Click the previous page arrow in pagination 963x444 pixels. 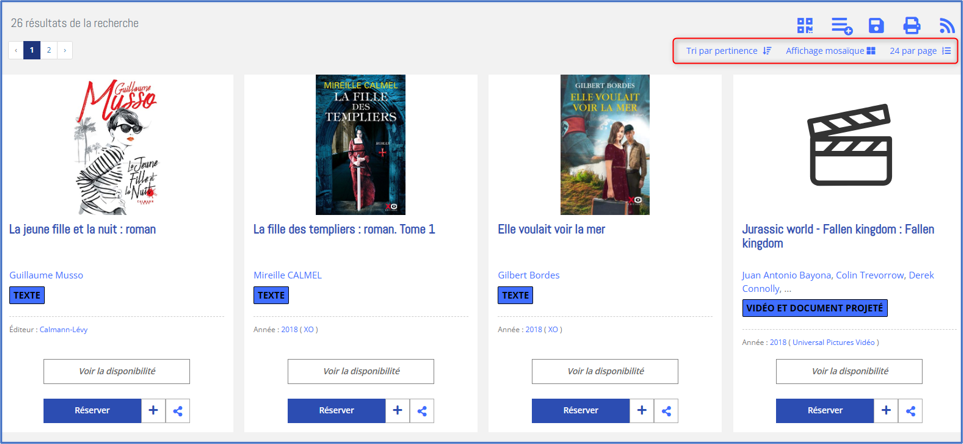click(x=16, y=50)
